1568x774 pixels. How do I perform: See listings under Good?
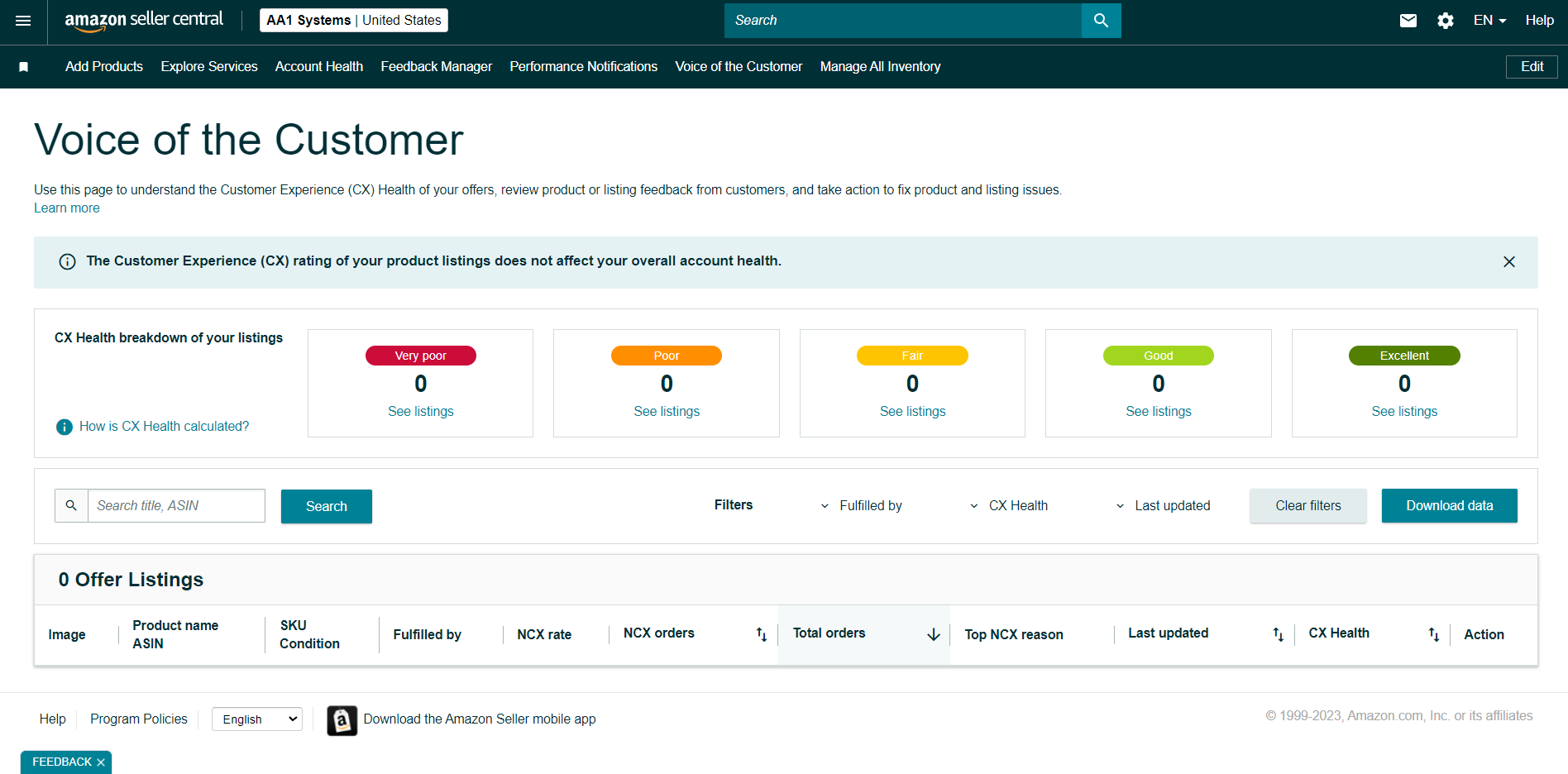1159,412
